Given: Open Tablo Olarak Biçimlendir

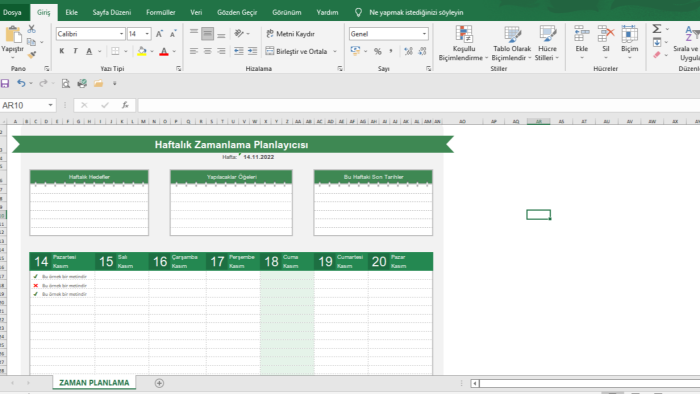Looking at the screenshot, I should [512, 44].
